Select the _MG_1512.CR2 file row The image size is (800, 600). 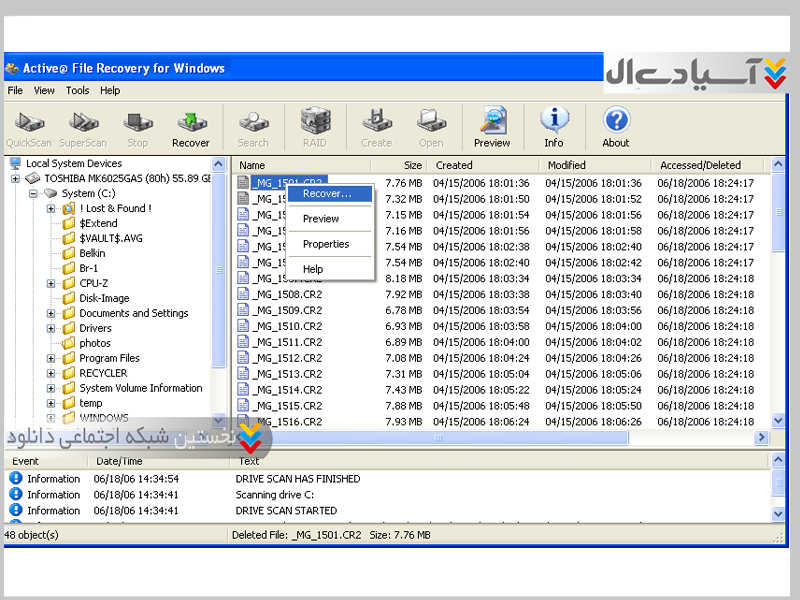pyautogui.click(x=287, y=358)
